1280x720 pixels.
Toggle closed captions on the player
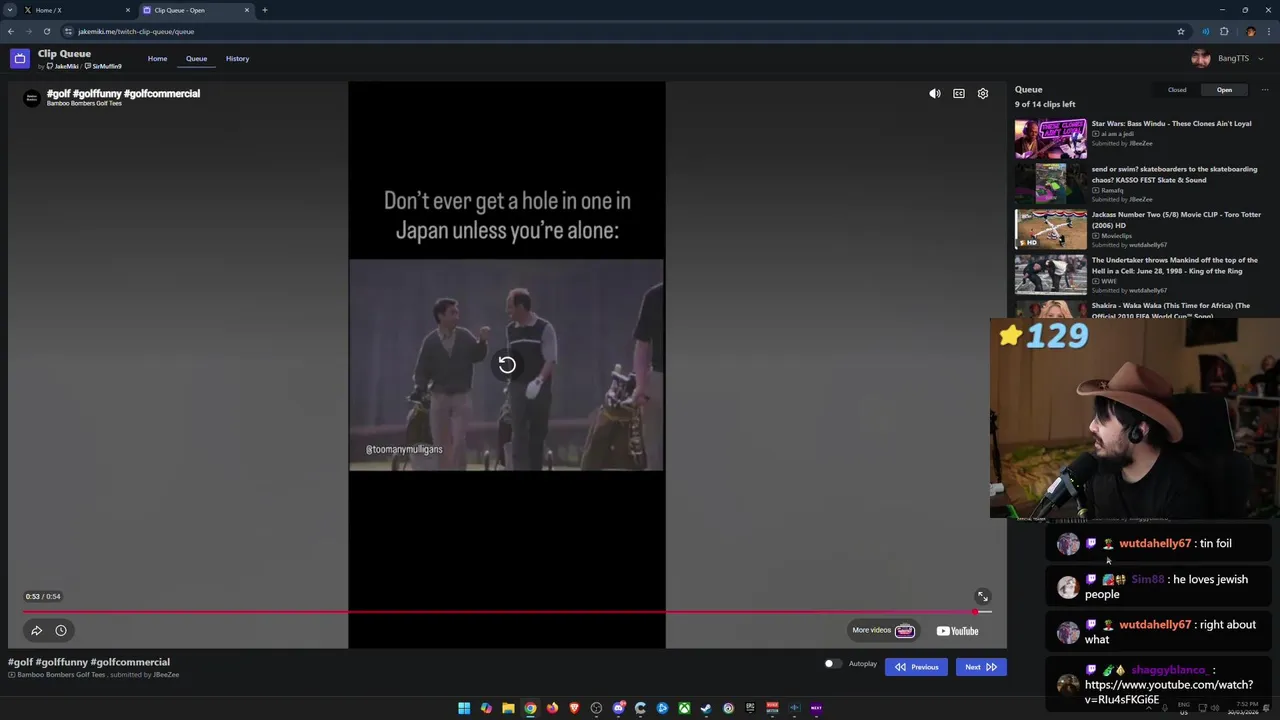click(959, 94)
